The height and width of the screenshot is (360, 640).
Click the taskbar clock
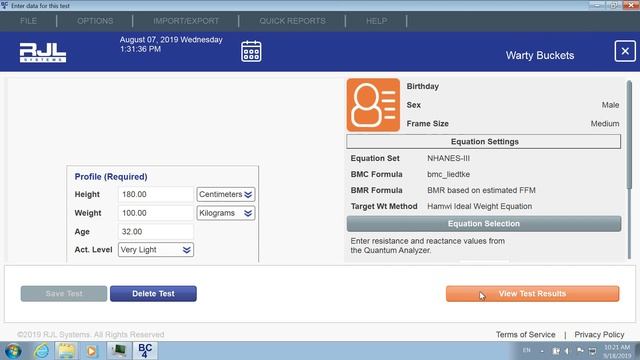point(617,351)
